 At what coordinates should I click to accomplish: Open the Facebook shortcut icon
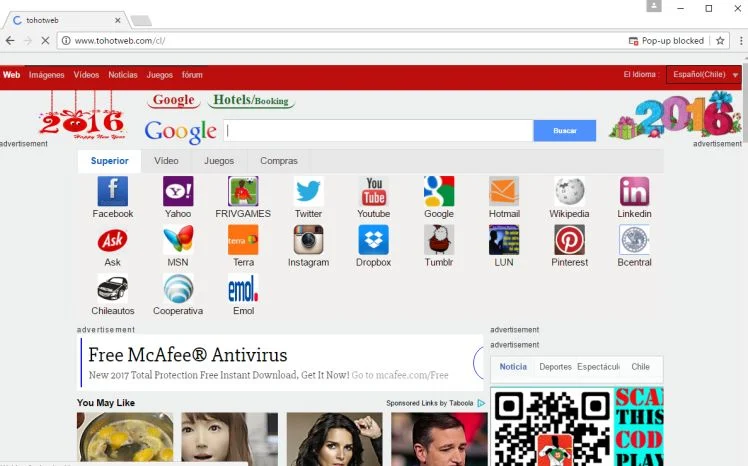pyautogui.click(x=113, y=191)
